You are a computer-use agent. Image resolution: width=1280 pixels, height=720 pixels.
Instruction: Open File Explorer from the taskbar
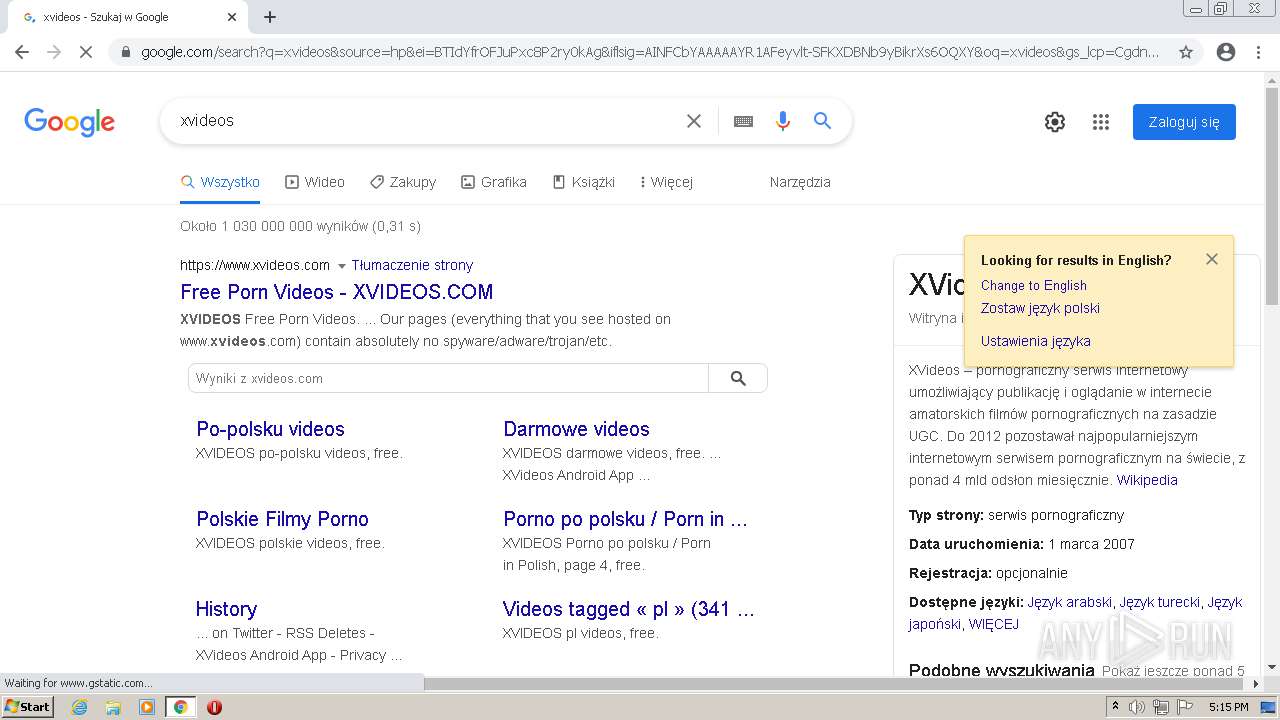pyautogui.click(x=113, y=707)
